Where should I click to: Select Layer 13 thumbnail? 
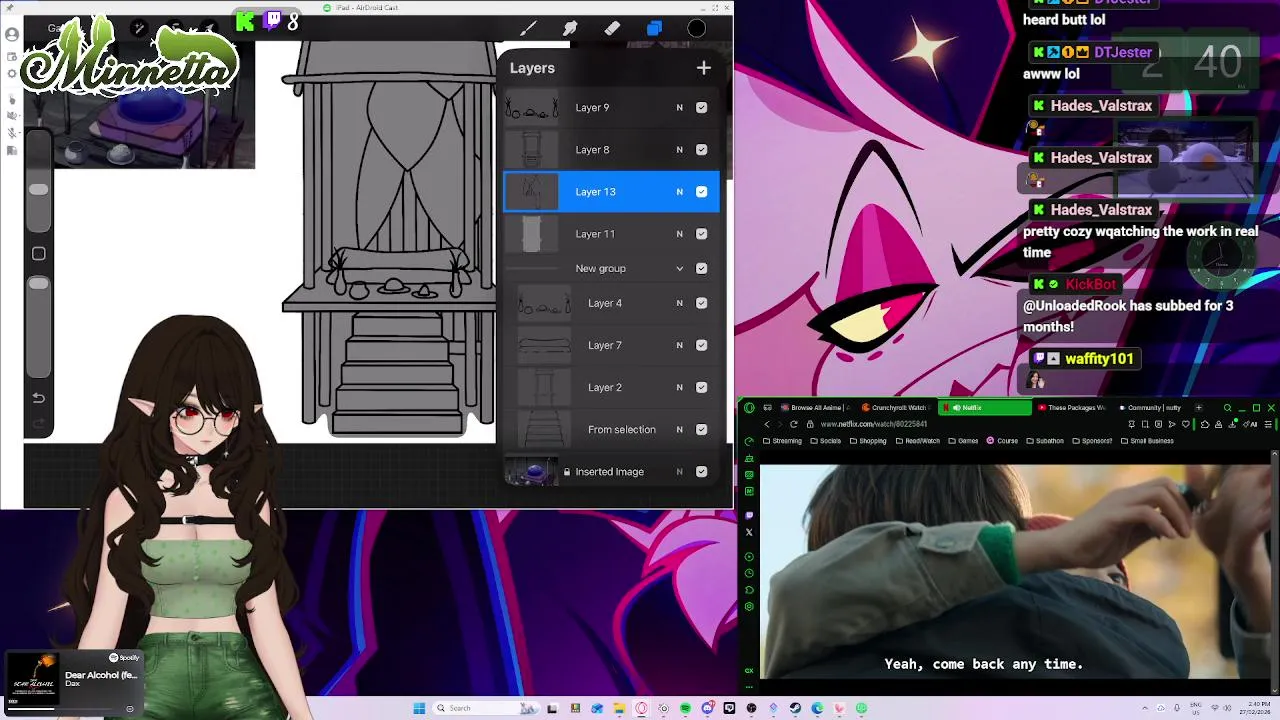[532, 191]
